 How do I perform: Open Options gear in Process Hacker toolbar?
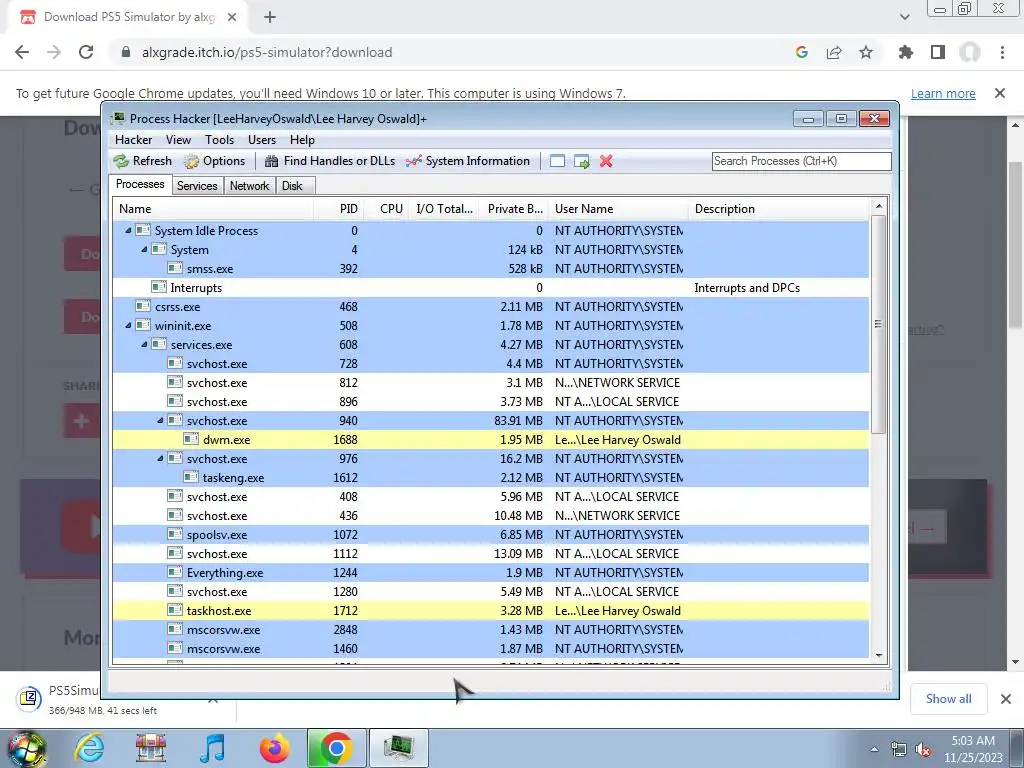[x=191, y=161]
